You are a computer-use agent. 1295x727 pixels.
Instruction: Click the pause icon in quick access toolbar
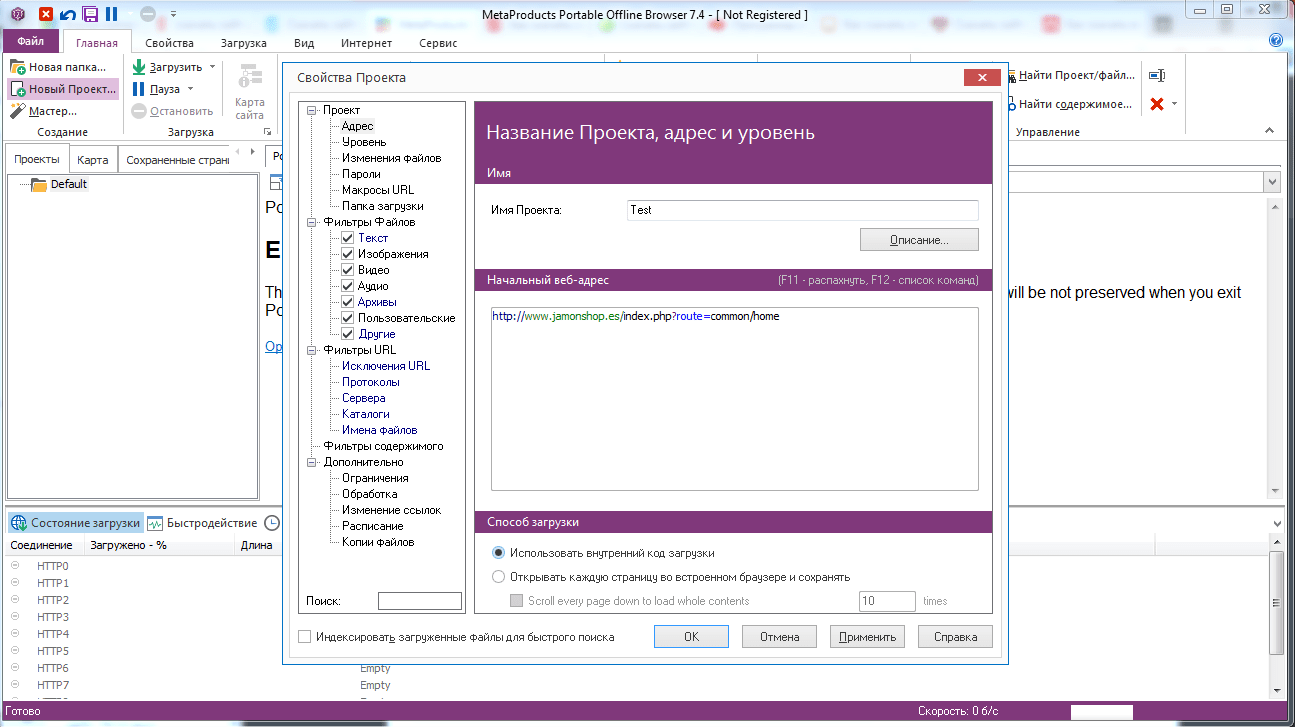tap(111, 15)
